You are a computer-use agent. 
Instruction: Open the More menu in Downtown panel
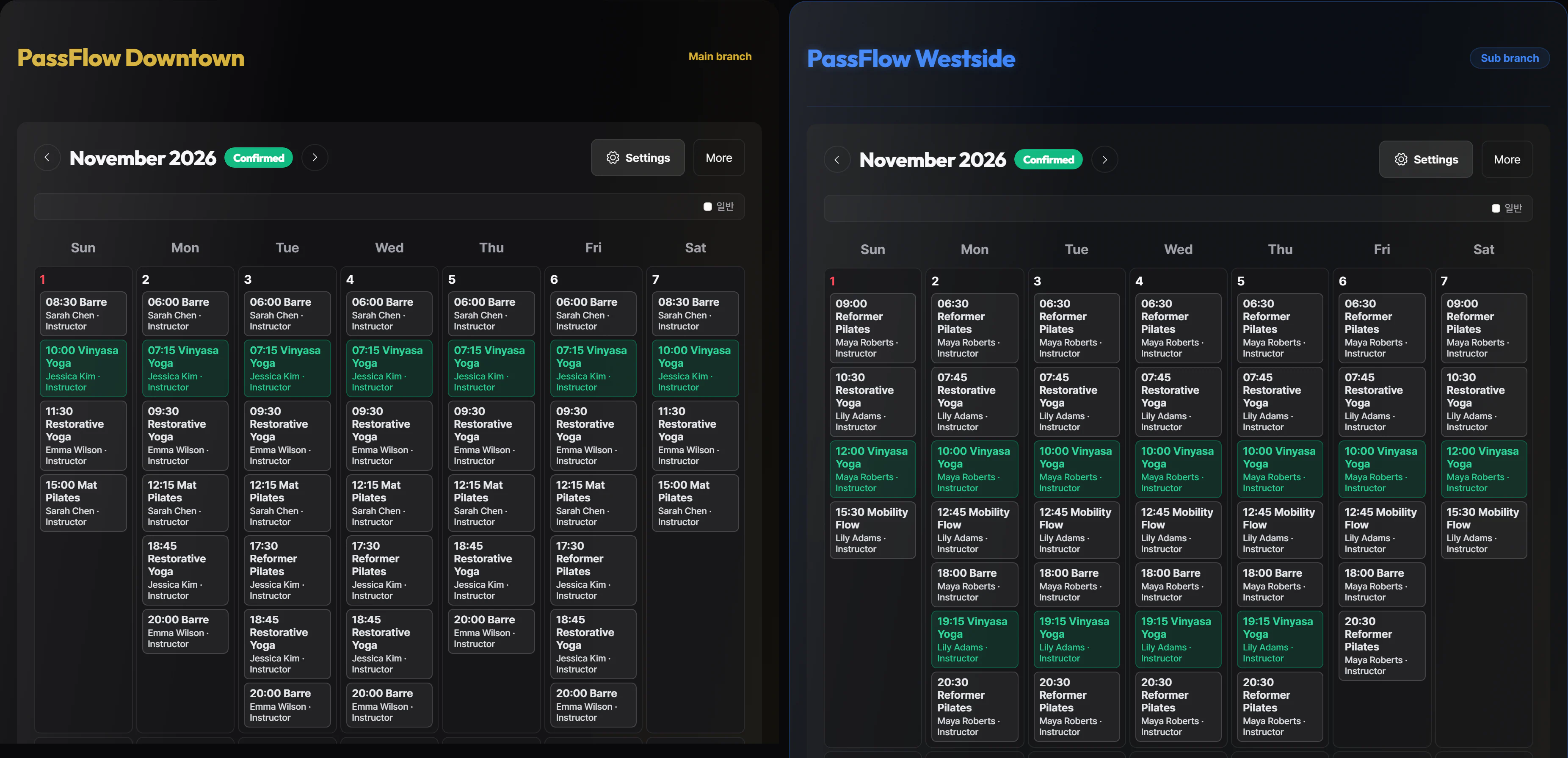point(719,158)
